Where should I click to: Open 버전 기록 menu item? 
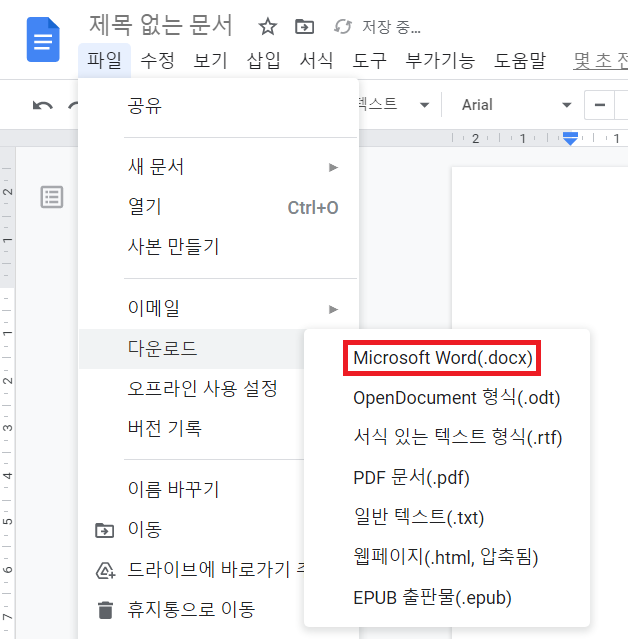(x=192, y=428)
